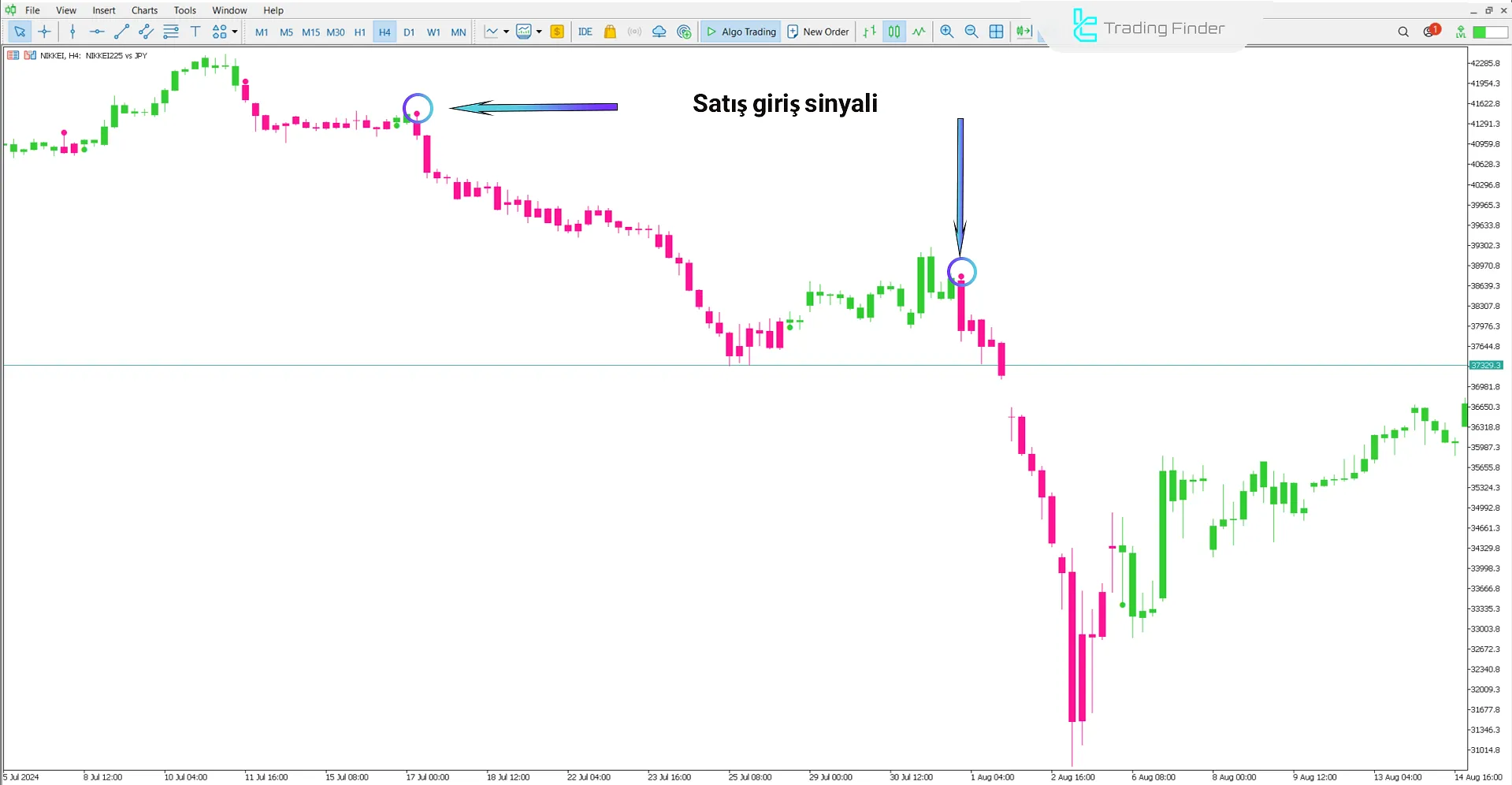This screenshot has height=785, width=1512.
Task: Open the gauge indicator dropdown arrow
Action: coord(541,32)
